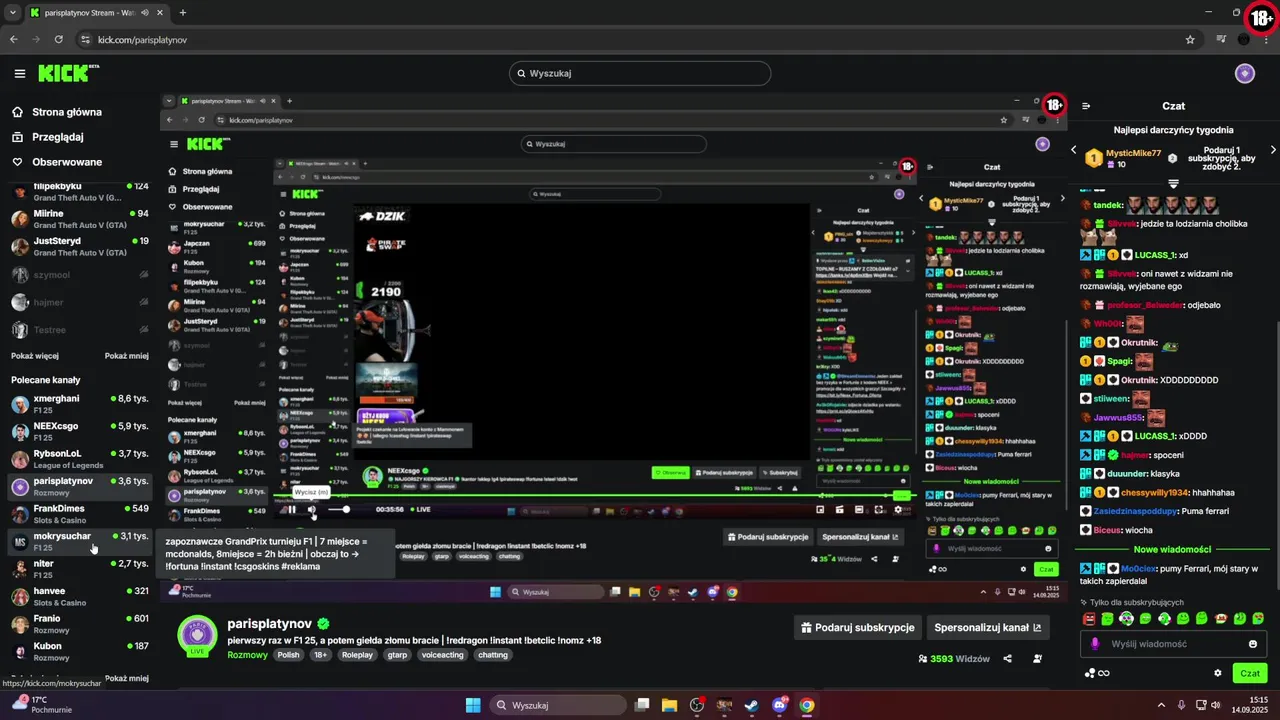The width and height of the screenshot is (1280, 720).
Task: Collapse the Czat panel using the header icon
Action: [1086, 106]
